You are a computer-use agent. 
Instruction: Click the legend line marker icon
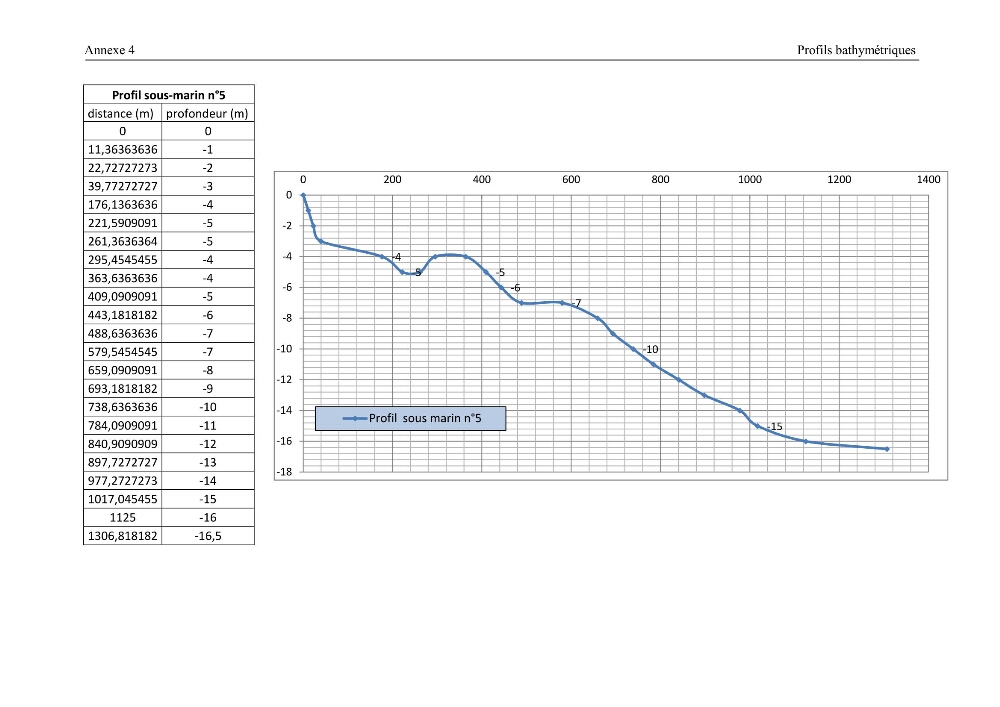(355, 419)
